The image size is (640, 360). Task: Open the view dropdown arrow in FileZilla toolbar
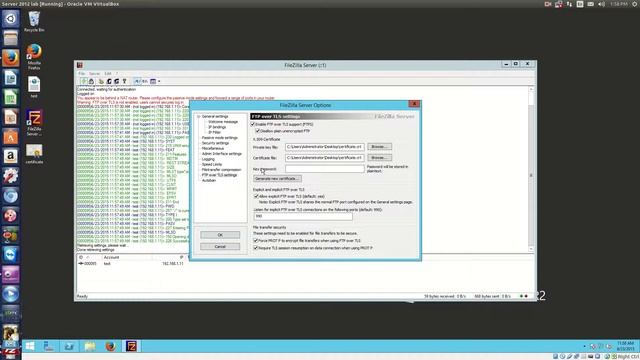coord(159,81)
